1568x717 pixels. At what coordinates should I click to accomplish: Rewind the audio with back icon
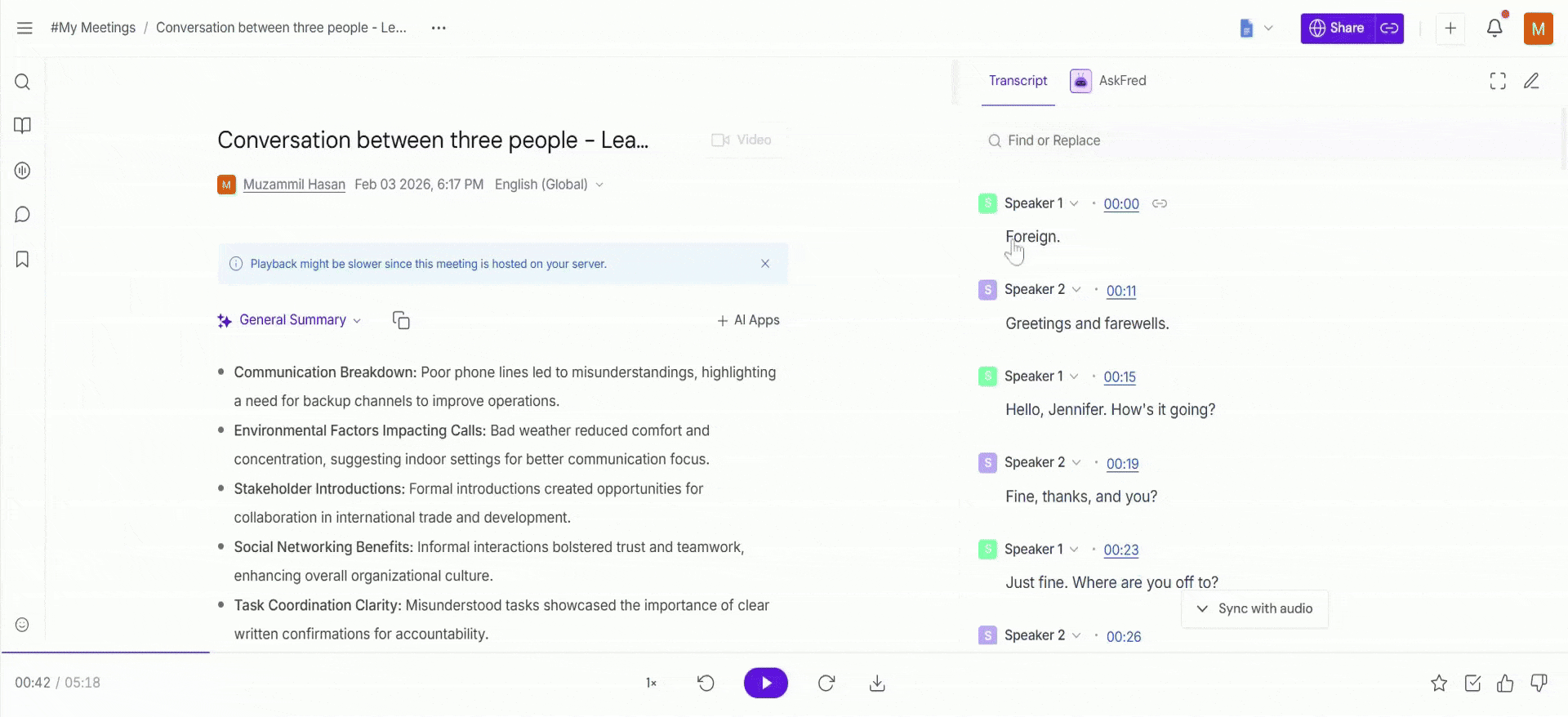pos(706,684)
